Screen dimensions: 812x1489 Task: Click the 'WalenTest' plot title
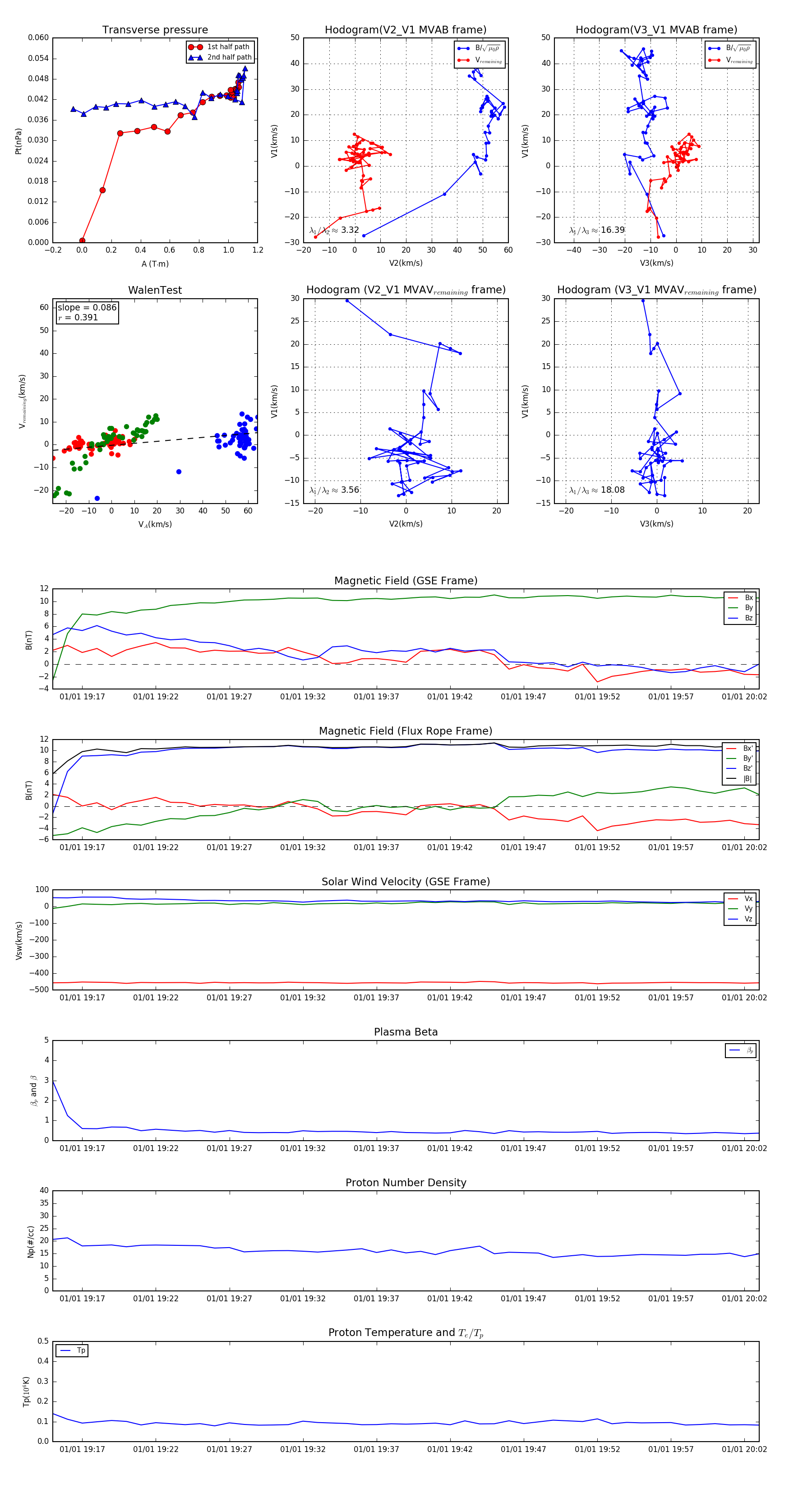155,290
